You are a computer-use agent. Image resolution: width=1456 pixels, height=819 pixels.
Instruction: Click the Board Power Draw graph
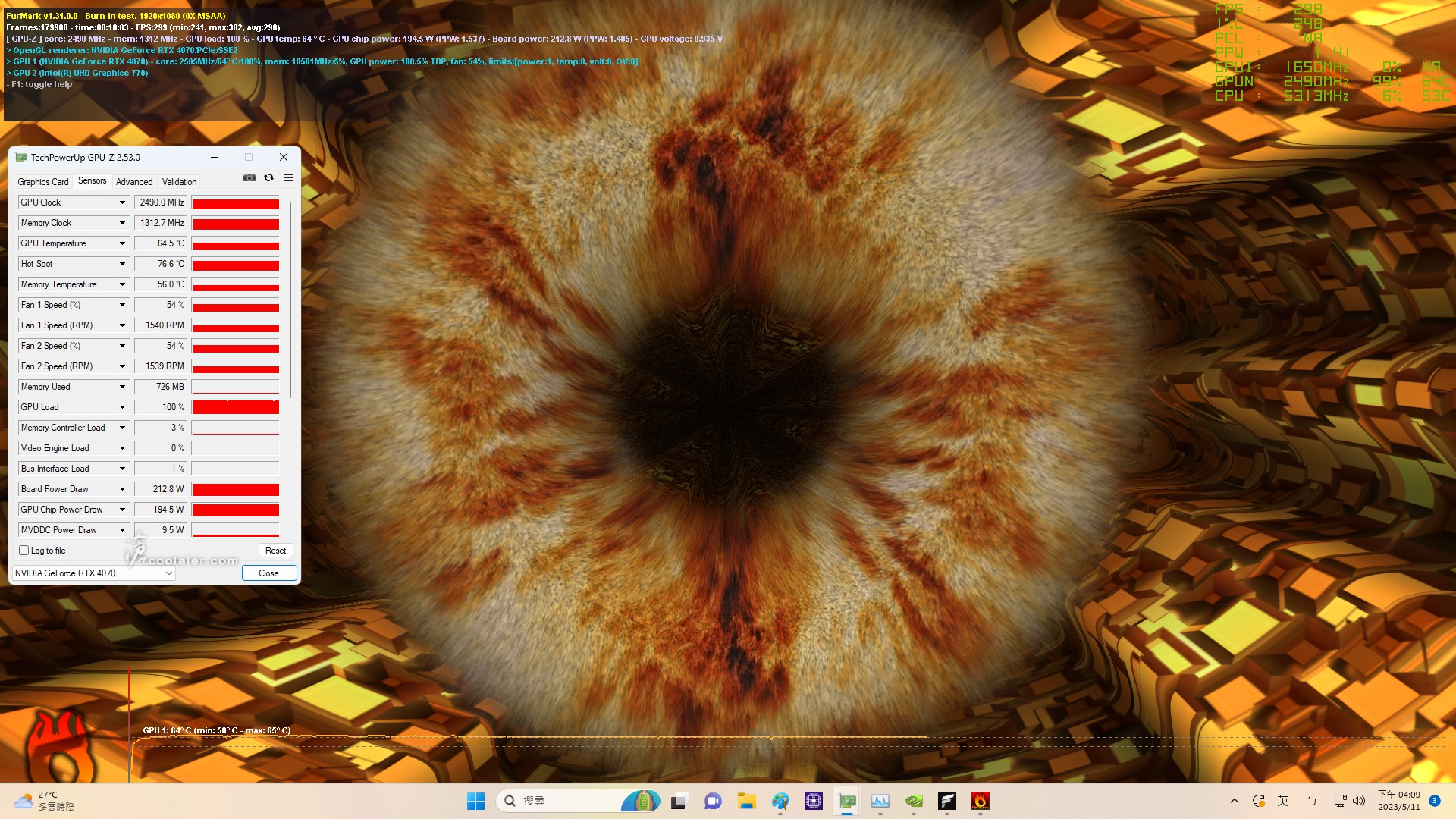(x=235, y=489)
